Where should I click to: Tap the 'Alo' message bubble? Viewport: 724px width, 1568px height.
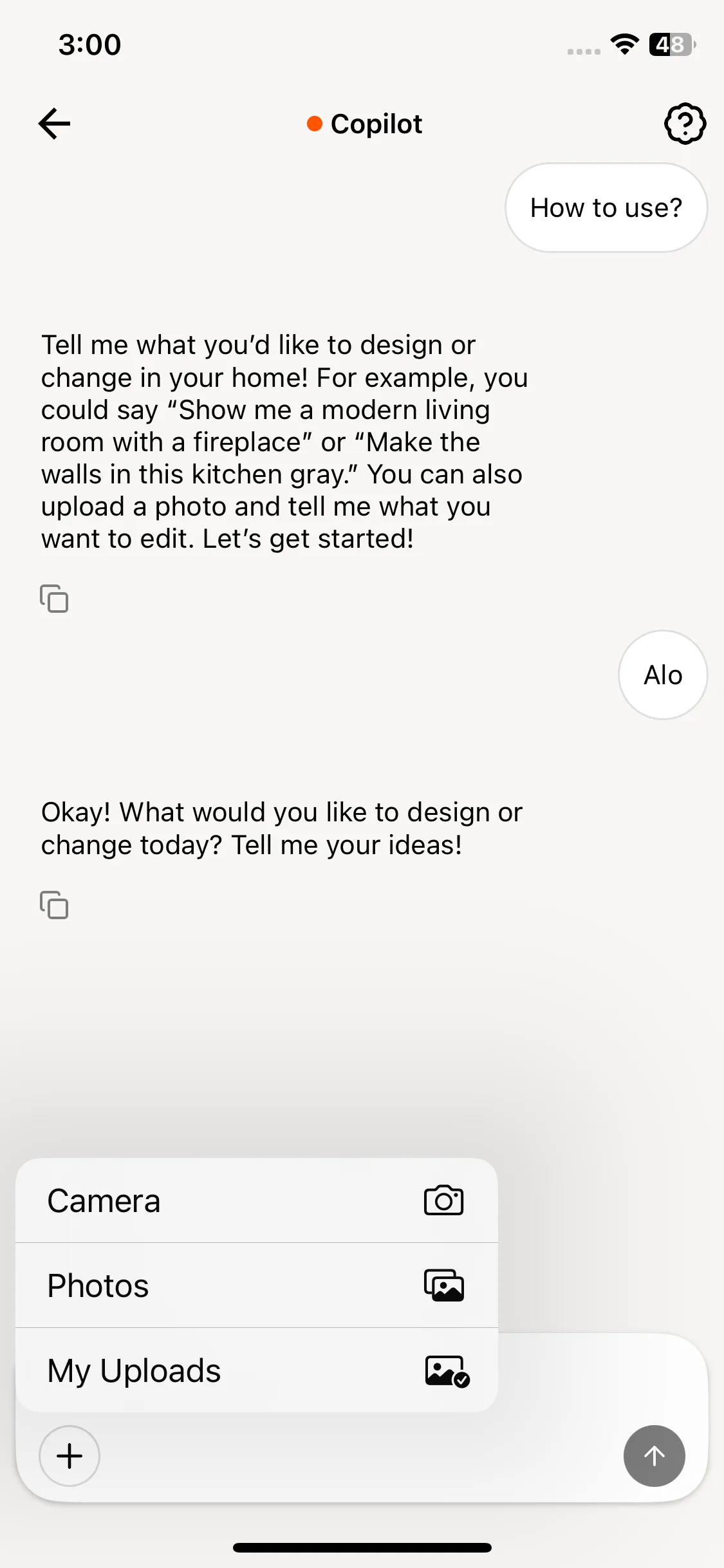click(663, 675)
